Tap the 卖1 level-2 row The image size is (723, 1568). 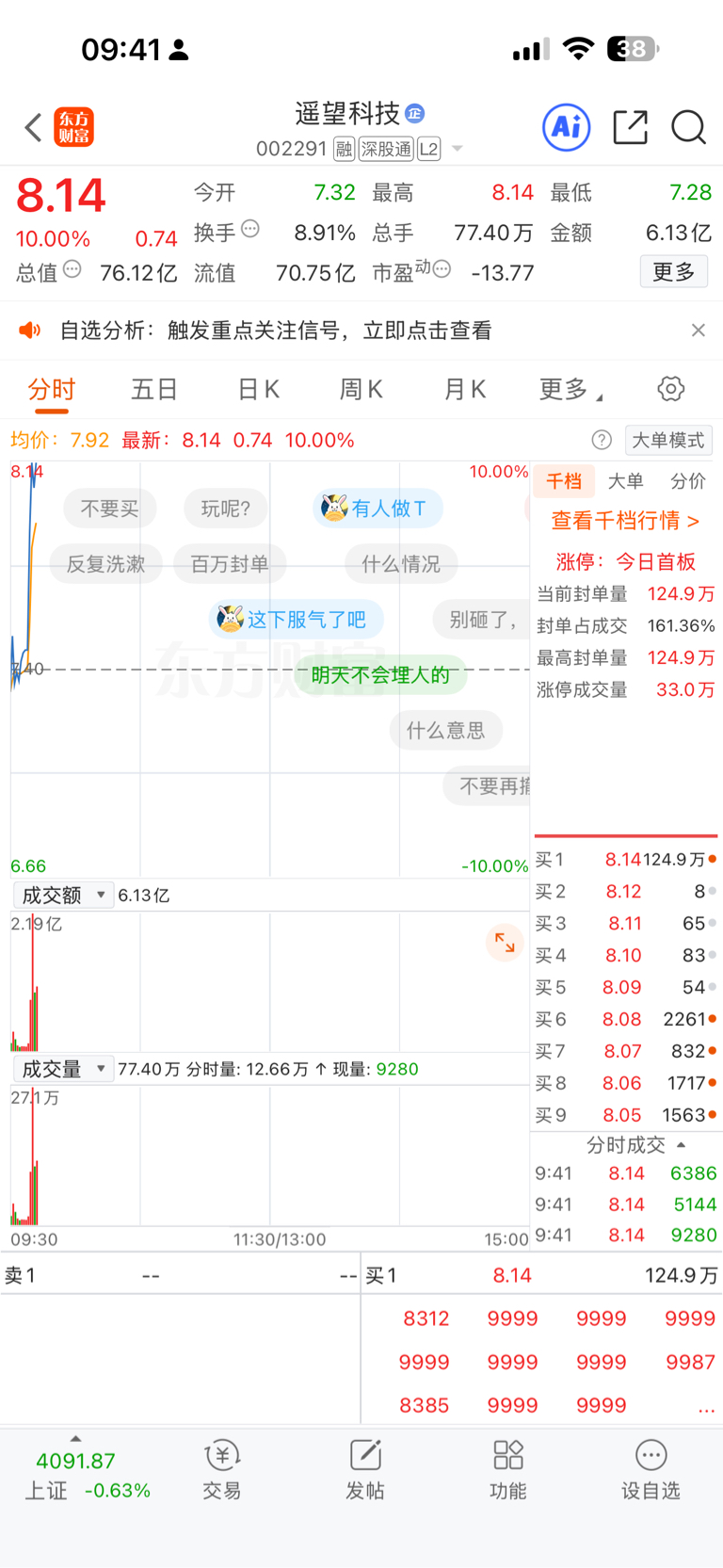point(180,1276)
